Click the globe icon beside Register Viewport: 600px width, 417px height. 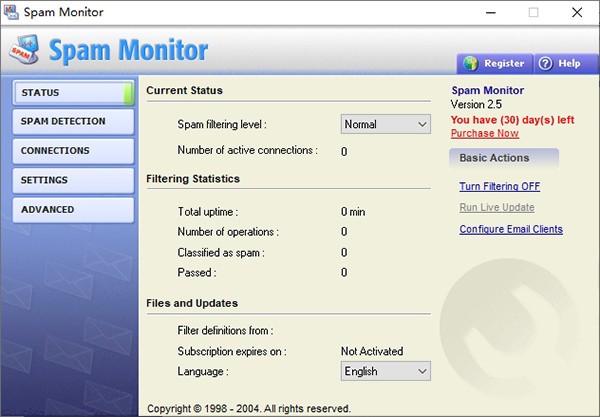(470, 63)
